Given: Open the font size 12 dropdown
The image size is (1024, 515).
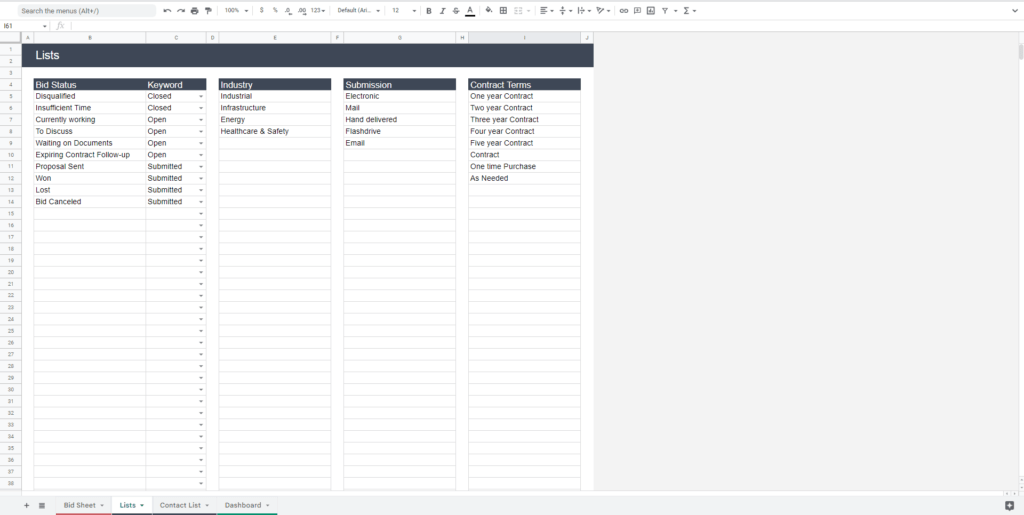Looking at the screenshot, I should coord(404,11).
